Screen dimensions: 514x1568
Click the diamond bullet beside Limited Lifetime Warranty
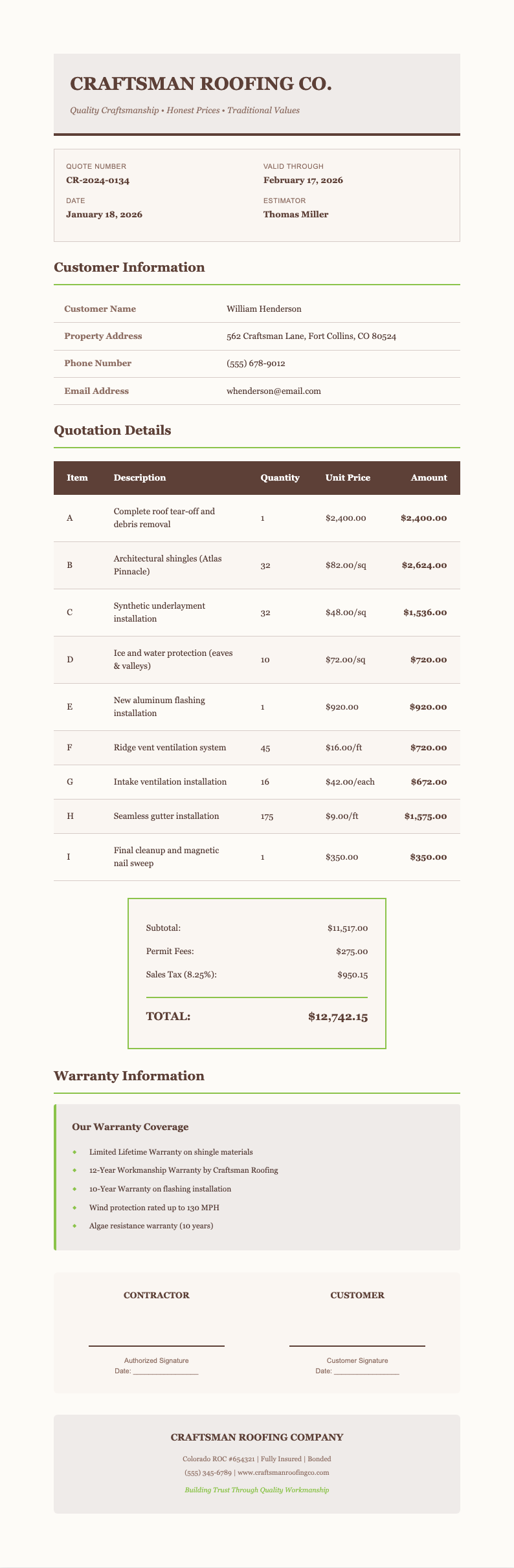74,1152
